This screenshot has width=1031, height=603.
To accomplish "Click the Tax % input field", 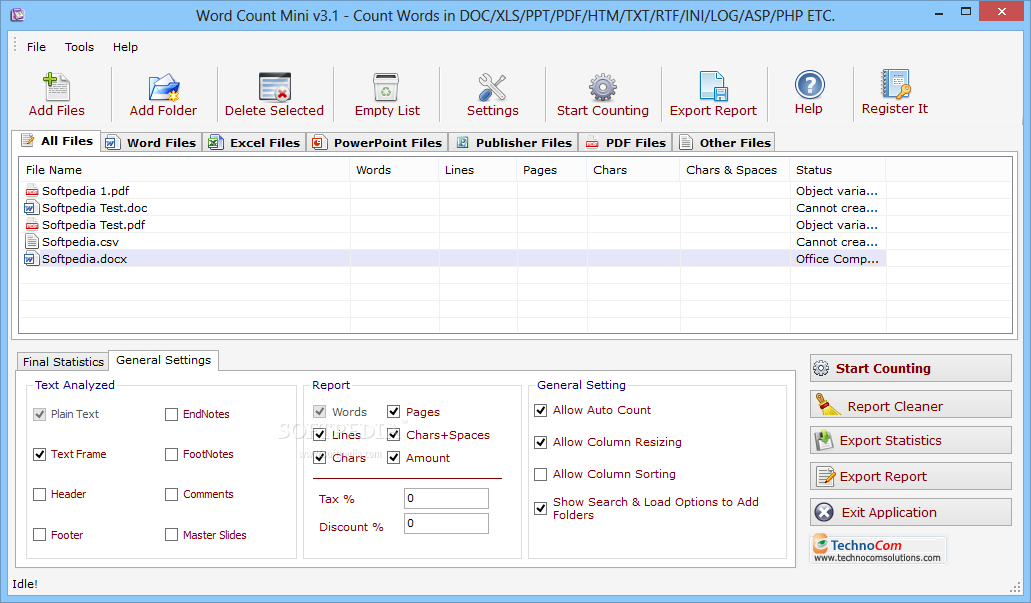I will [x=446, y=498].
